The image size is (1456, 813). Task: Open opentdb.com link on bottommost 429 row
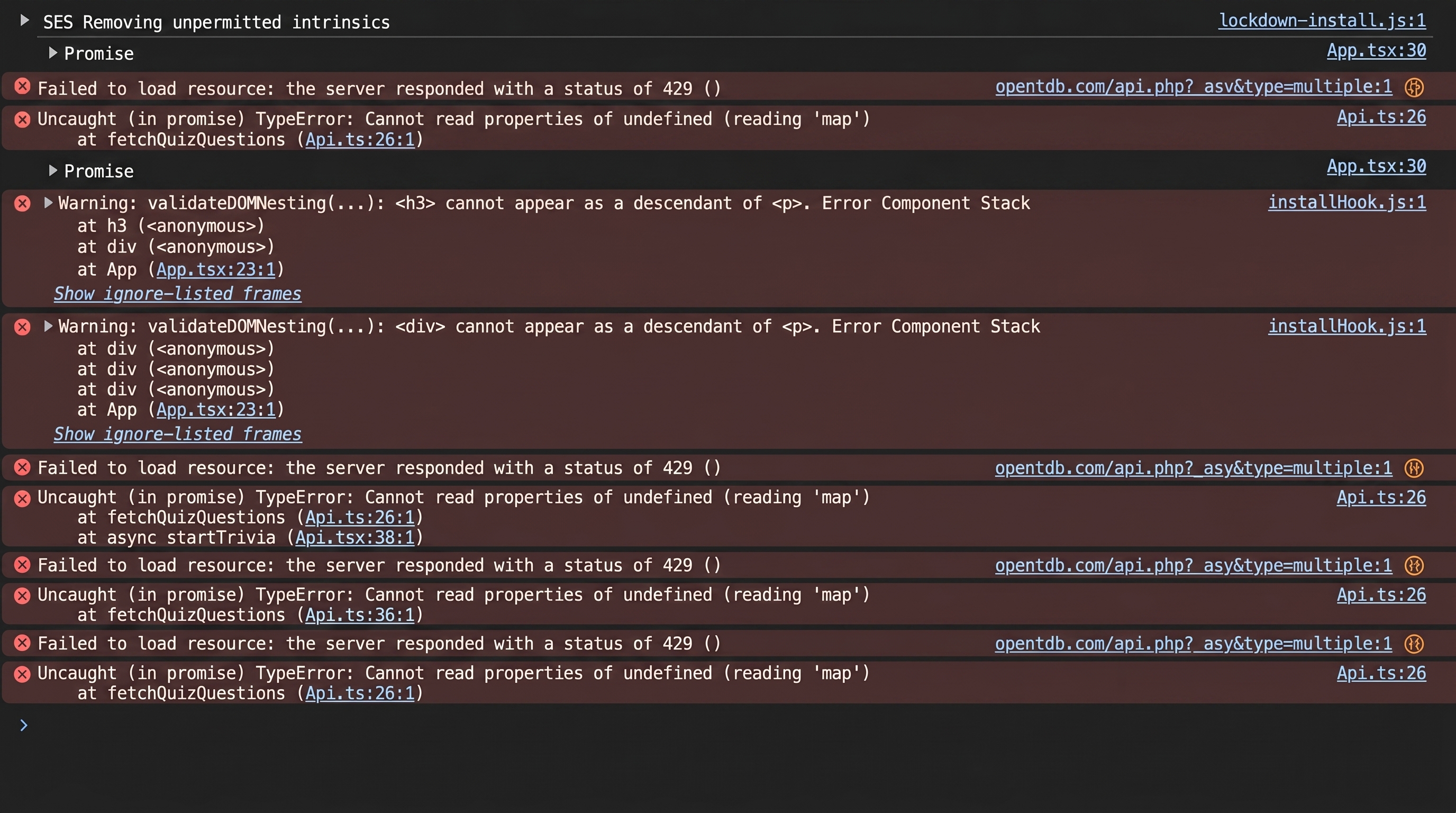pos(1194,644)
